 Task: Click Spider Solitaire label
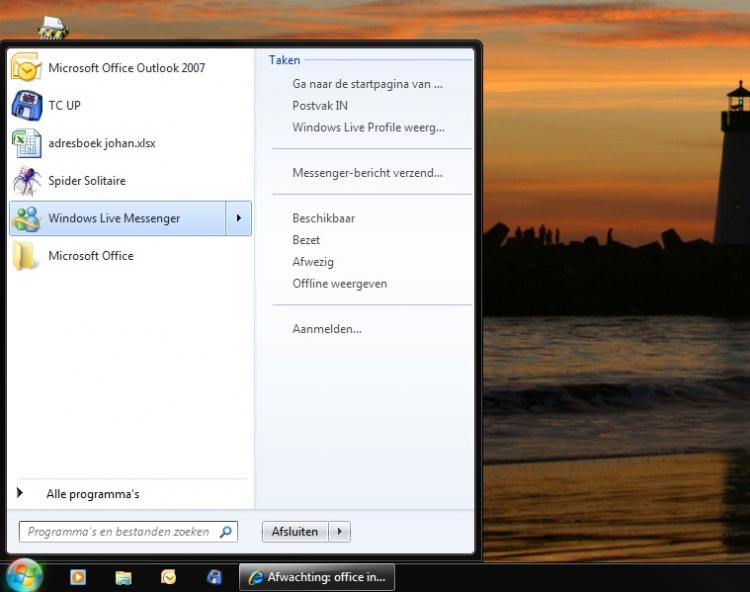point(87,181)
